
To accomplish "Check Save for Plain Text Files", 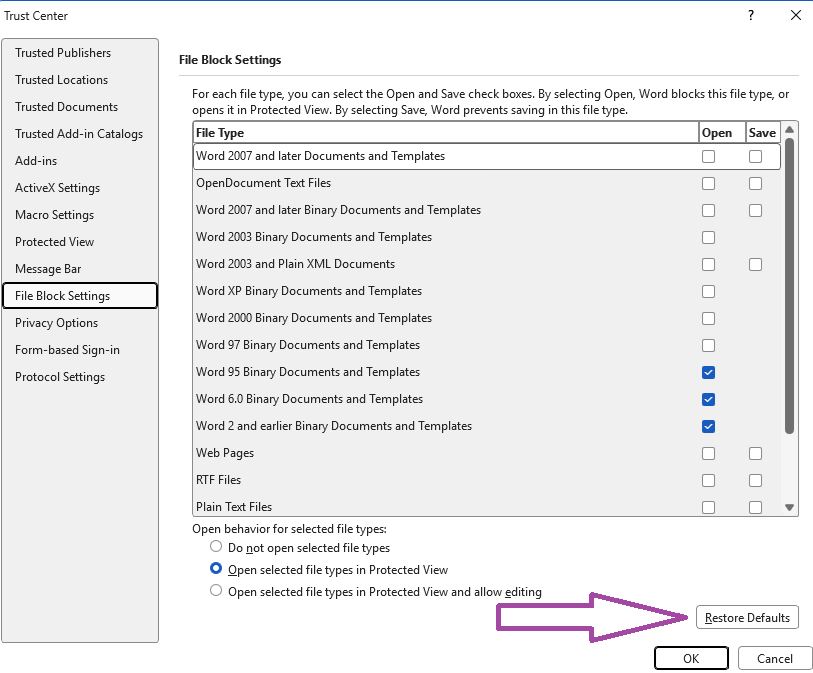I will [755, 507].
